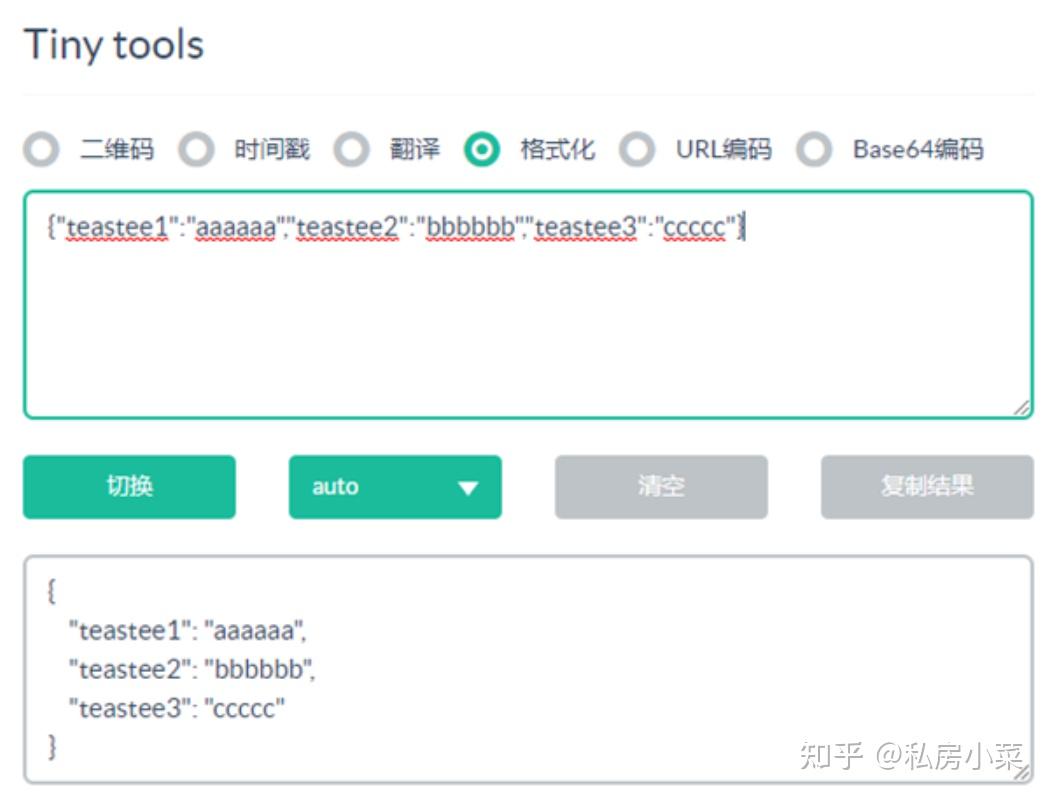Select the 时间戳 radio option
This screenshot has height=799, width=1050.
point(196,150)
